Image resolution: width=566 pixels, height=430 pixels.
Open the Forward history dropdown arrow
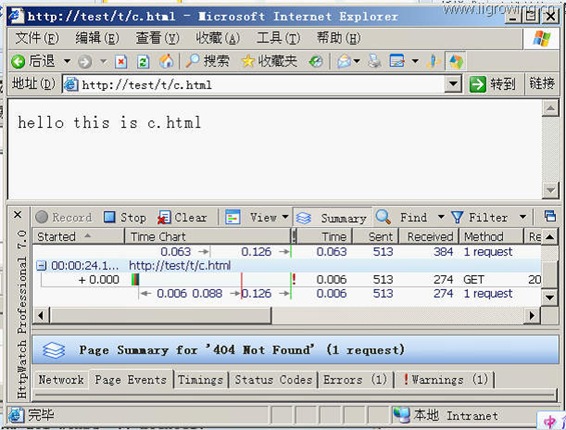pos(103,61)
